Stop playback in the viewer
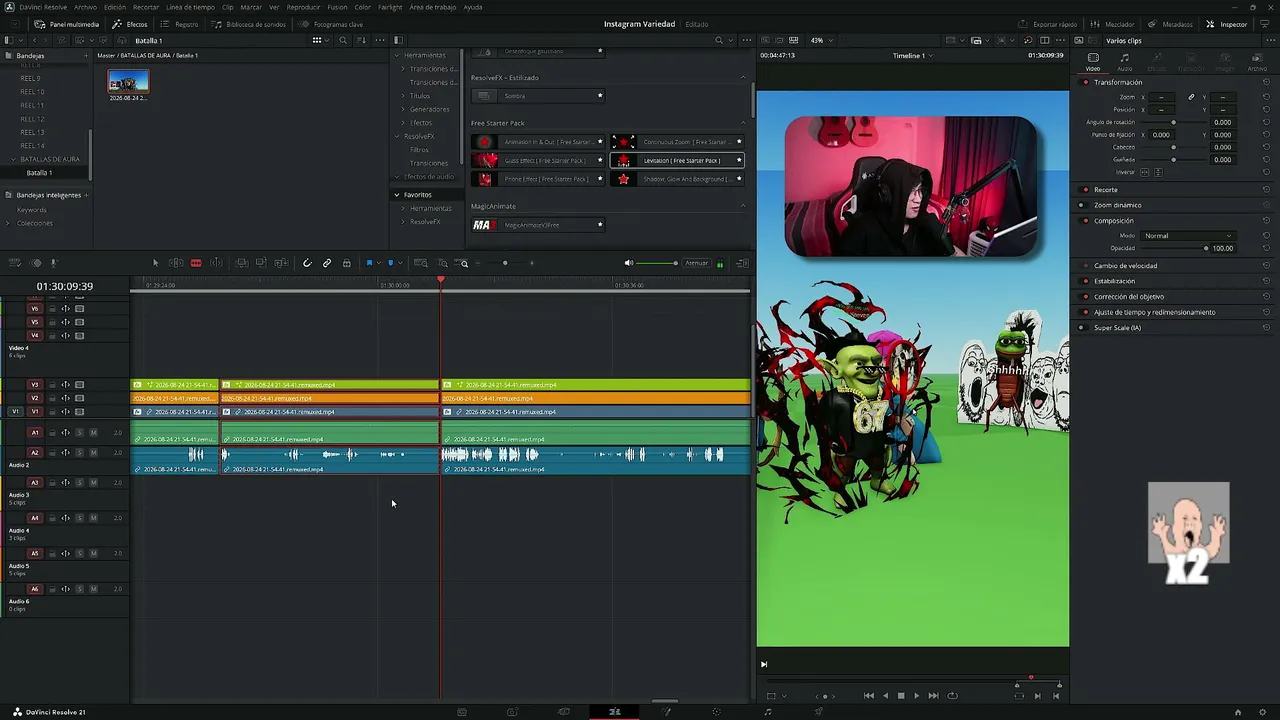 (x=901, y=696)
